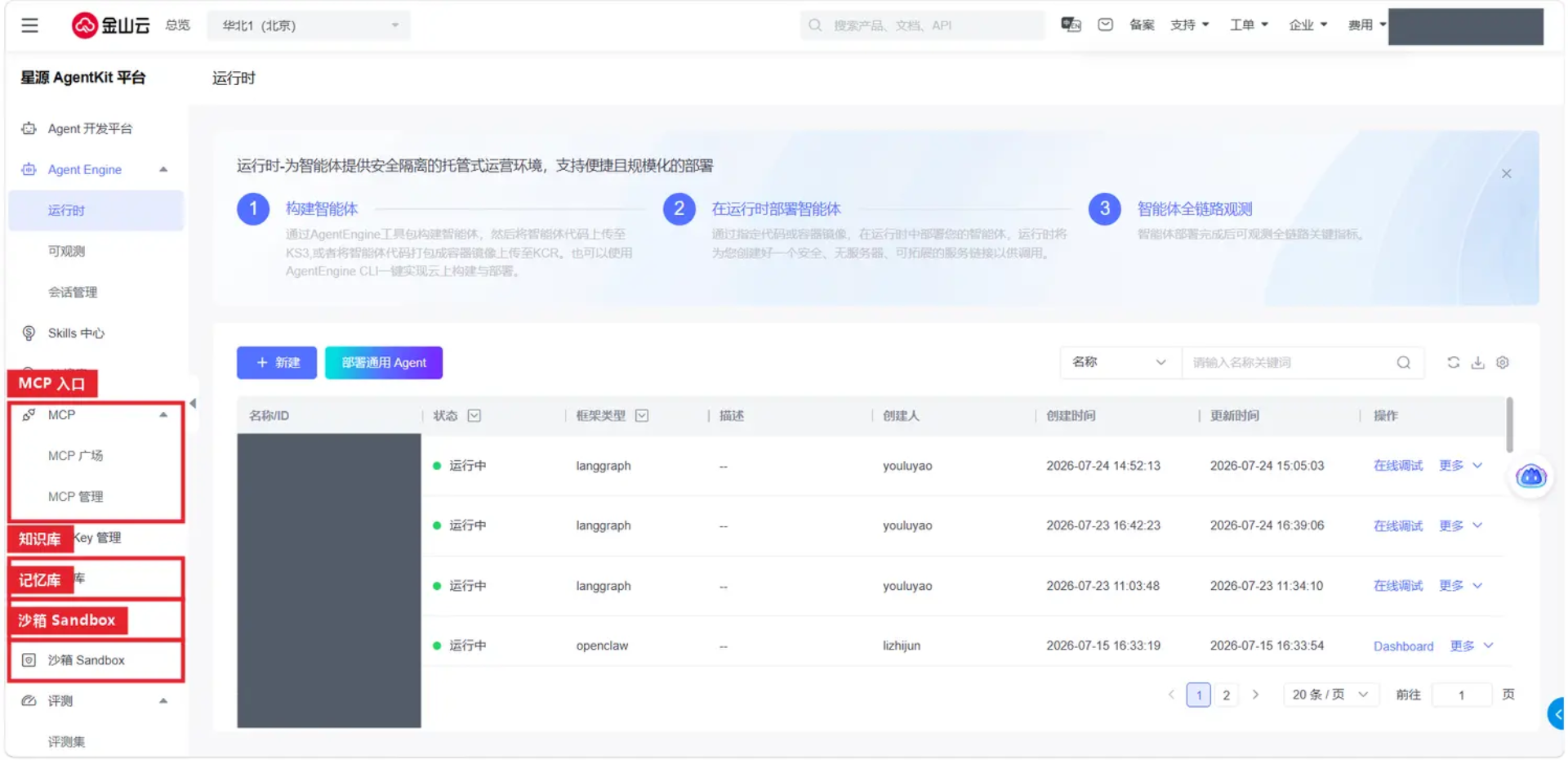Open 在线调试 for the row created 2026-07-24 14:52:13
This screenshot has width=1568, height=760.
[x=1398, y=466]
